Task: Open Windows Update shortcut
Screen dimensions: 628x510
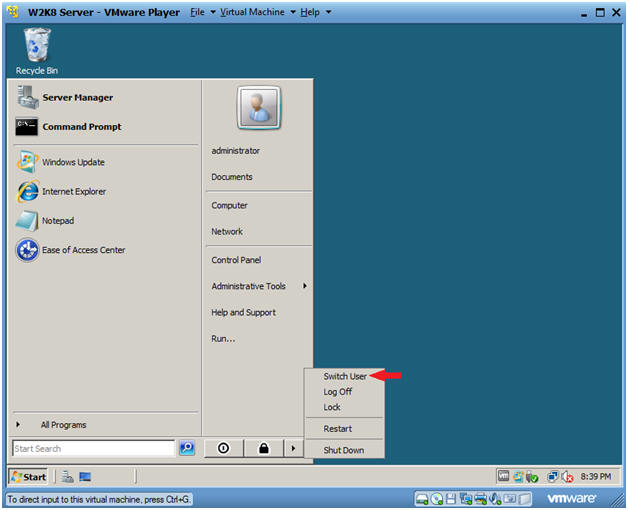Action: pyautogui.click(x=106, y=162)
